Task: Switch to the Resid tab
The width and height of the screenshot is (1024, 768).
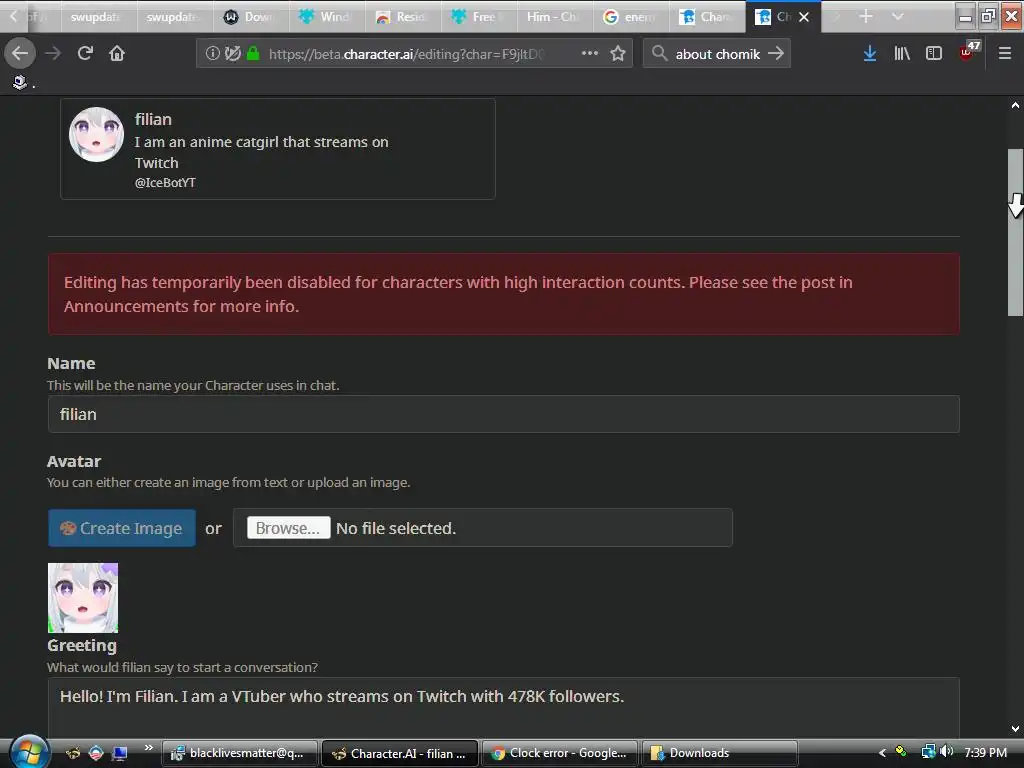Action: (x=402, y=16)
